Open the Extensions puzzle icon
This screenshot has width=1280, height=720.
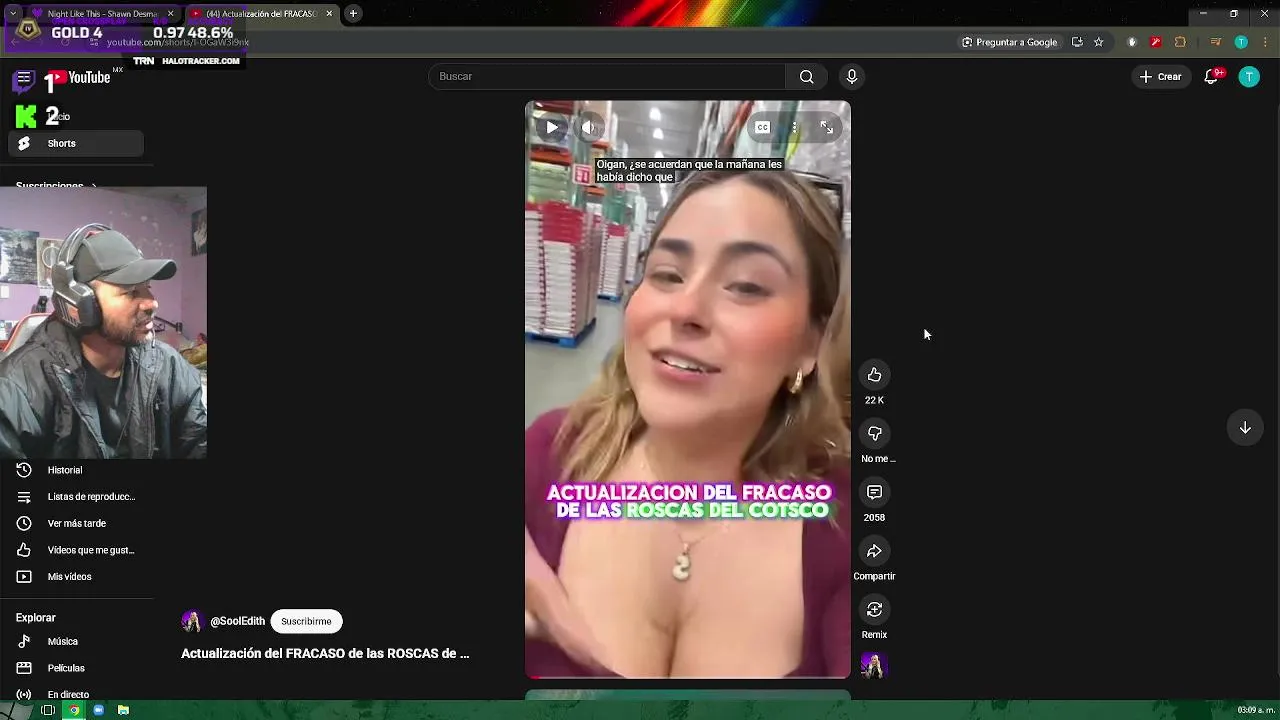click(x=1180, y=42)
